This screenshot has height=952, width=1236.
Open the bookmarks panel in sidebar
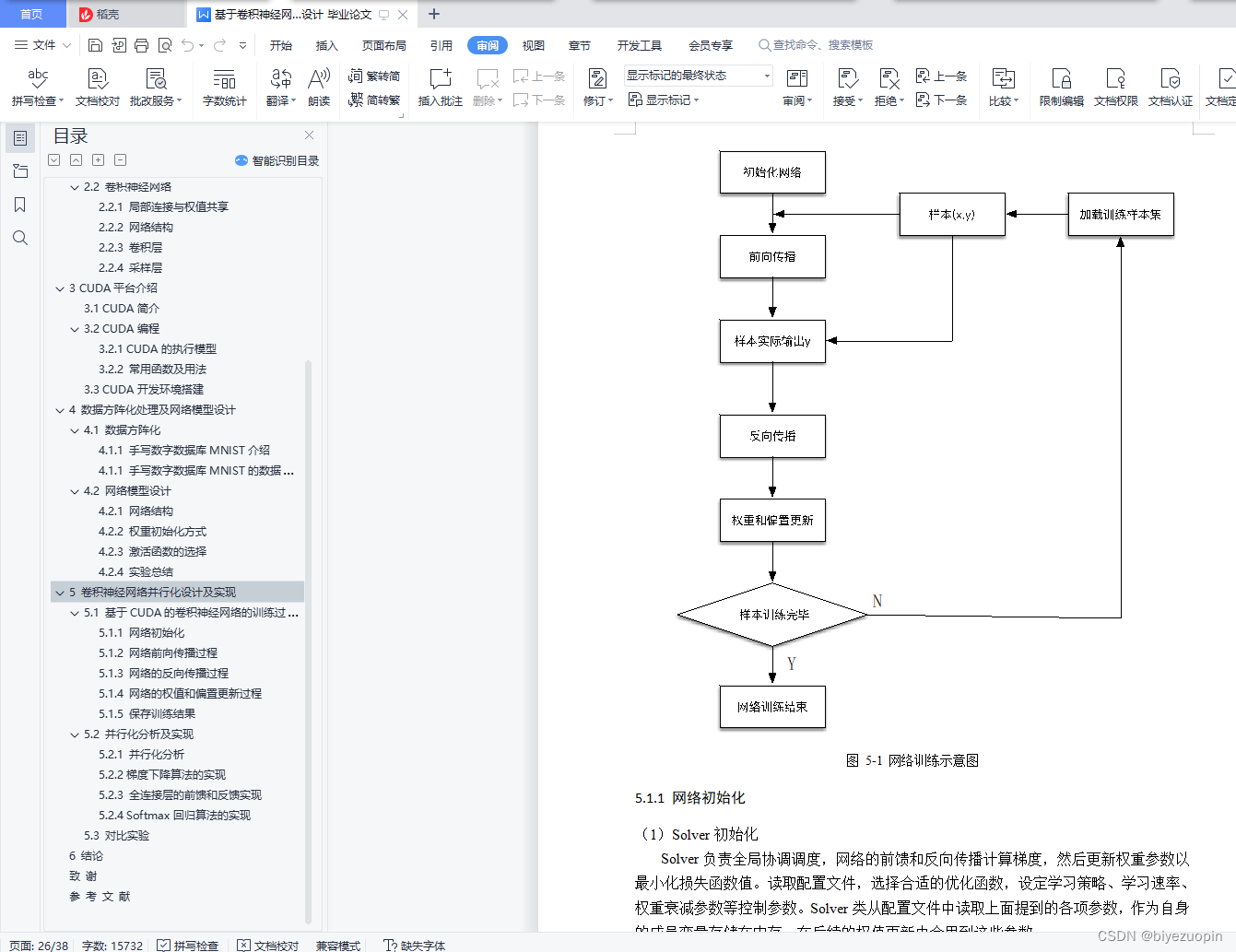tap(20, 205)
